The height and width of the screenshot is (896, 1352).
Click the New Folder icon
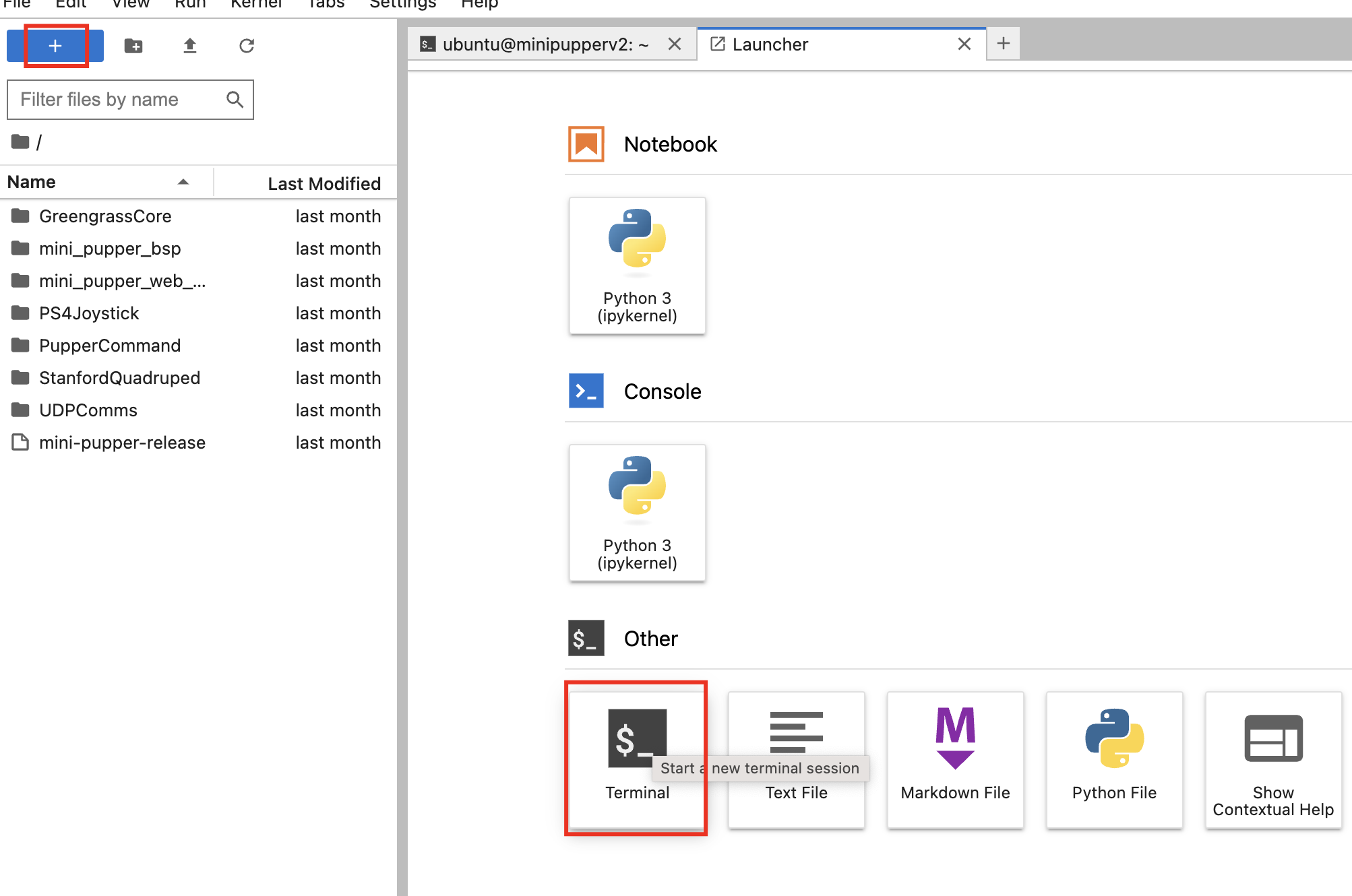pyautogui.click(x=133, y=46)
